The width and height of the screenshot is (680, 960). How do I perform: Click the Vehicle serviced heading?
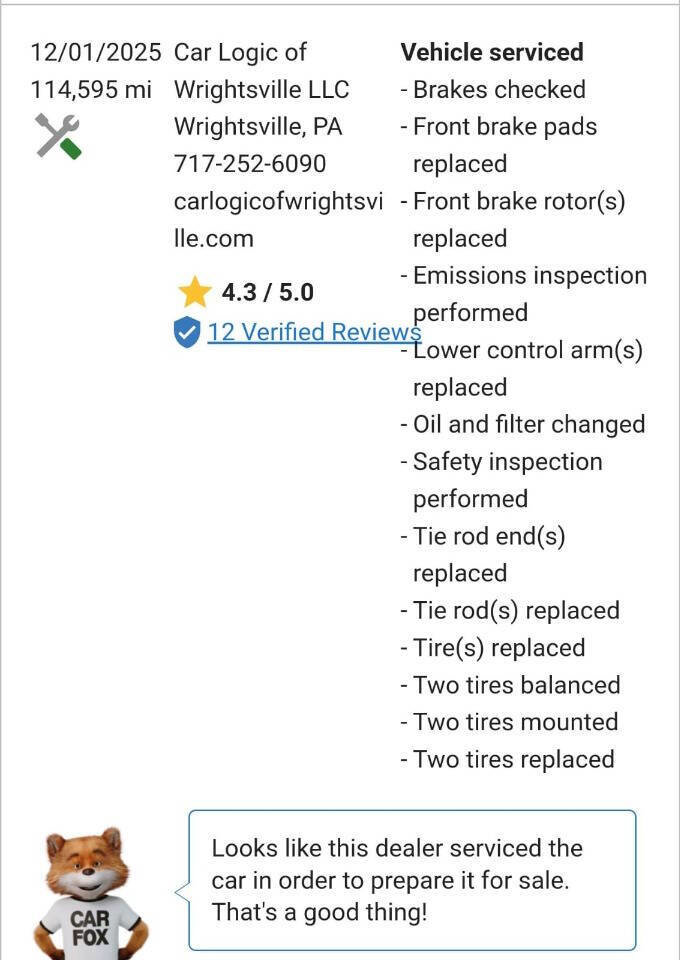492,52
